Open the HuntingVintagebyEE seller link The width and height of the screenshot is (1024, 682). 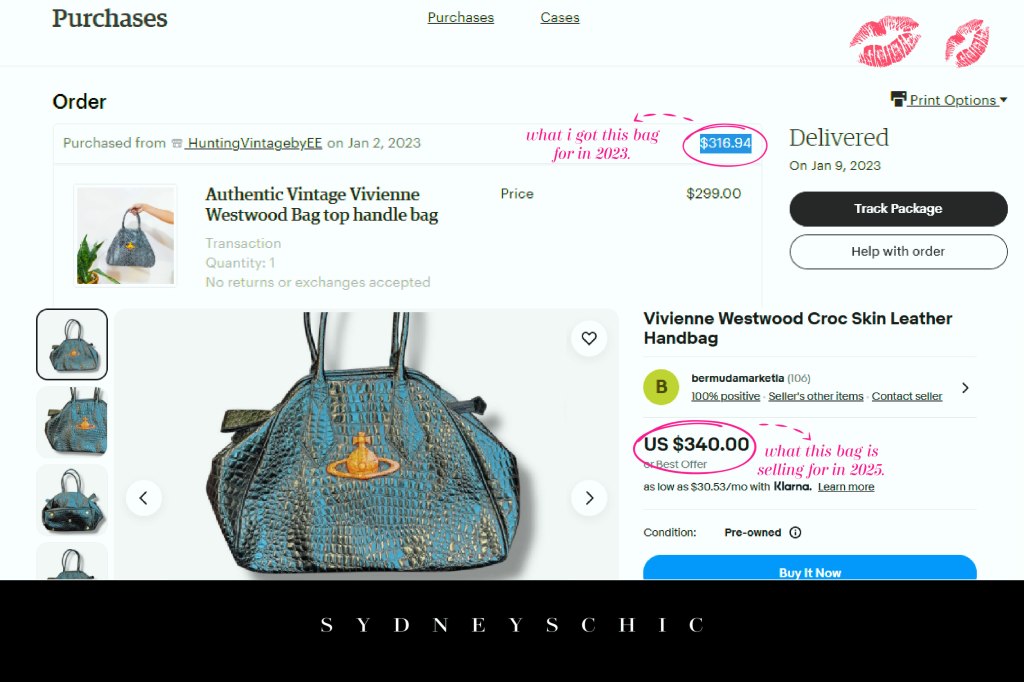coord(255,143)
